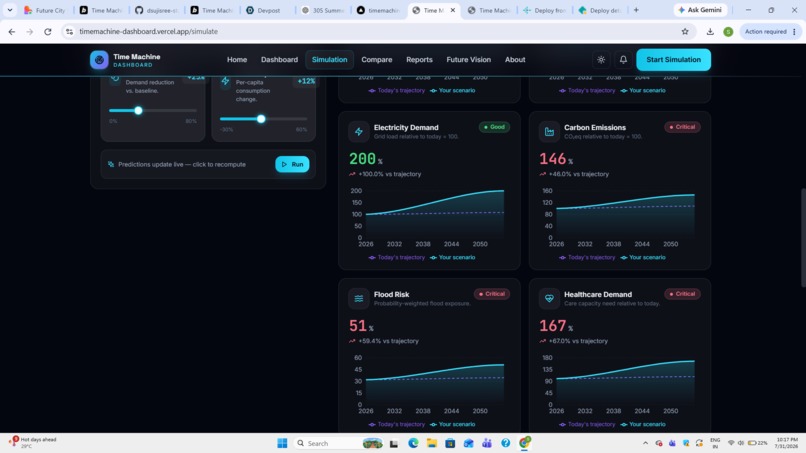
Task: Open the browser downloads icon
Action: 710,31
